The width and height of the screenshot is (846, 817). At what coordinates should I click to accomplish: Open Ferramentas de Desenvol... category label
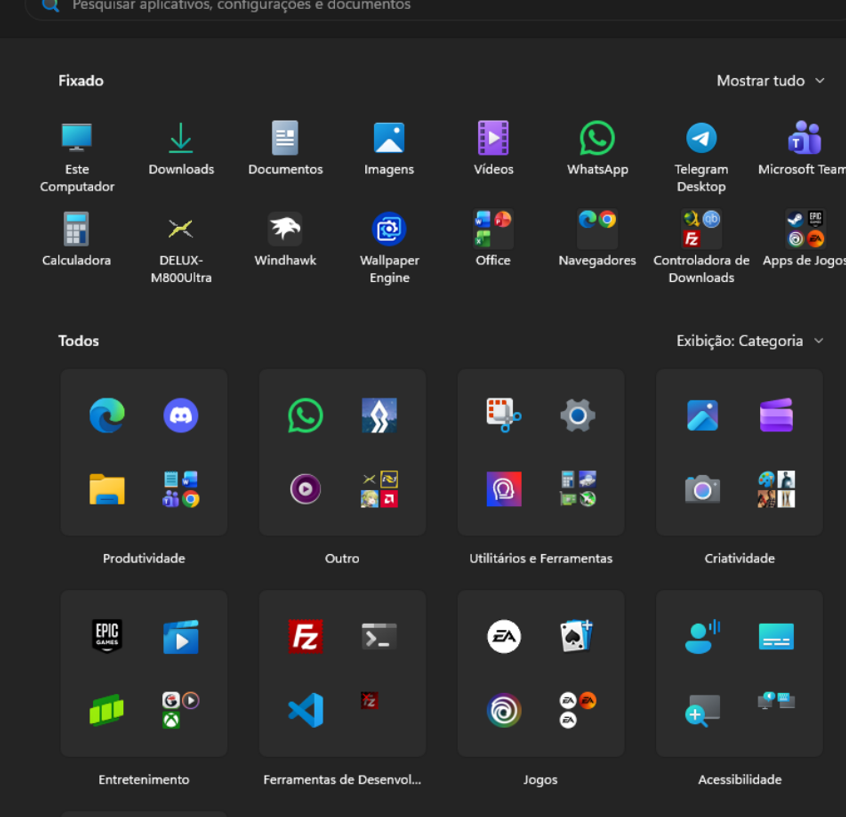point(342,779)
